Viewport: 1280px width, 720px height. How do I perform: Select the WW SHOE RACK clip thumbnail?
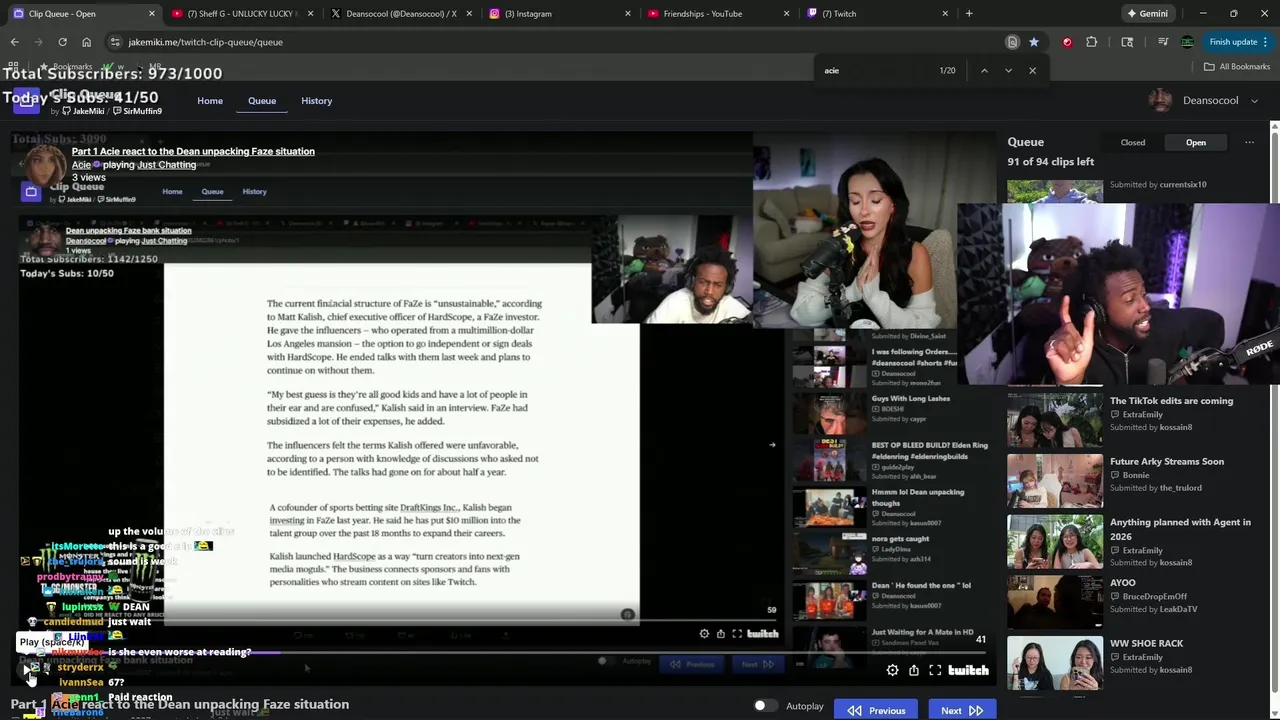click(1055, 662)
